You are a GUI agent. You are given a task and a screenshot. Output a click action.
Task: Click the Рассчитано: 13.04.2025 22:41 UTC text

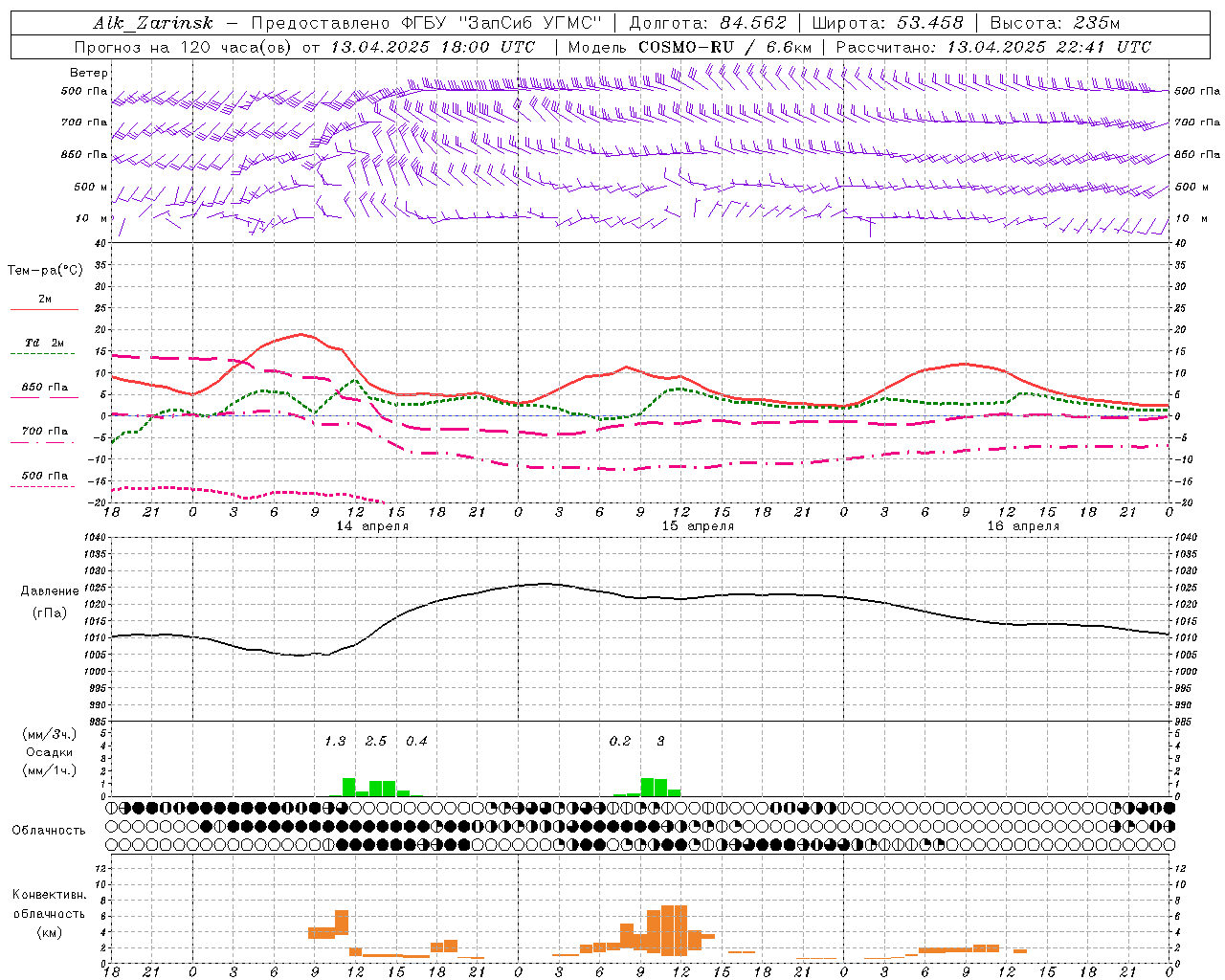tap(993, 47)
